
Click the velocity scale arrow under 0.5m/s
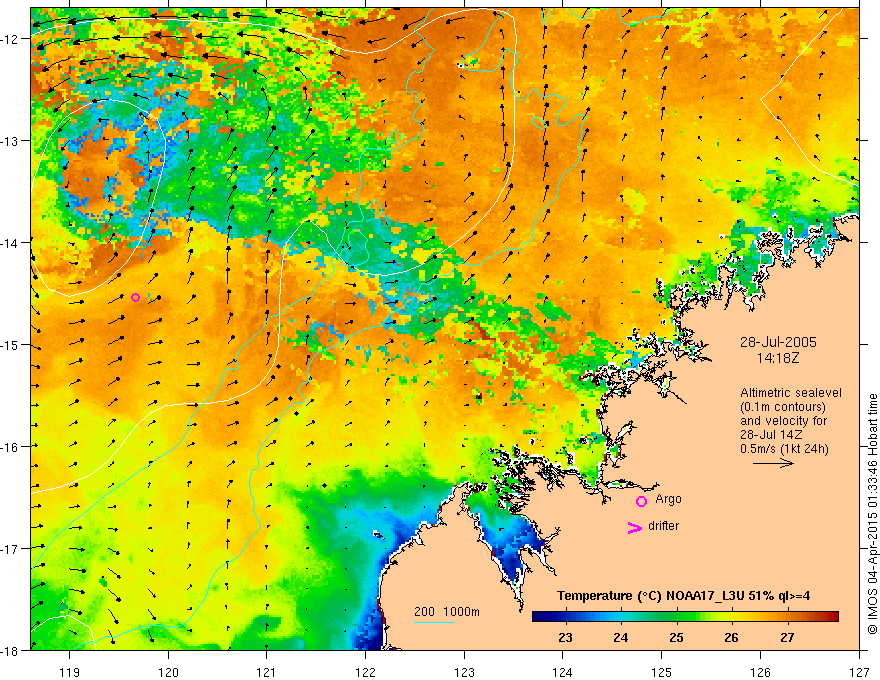point(773,463)
